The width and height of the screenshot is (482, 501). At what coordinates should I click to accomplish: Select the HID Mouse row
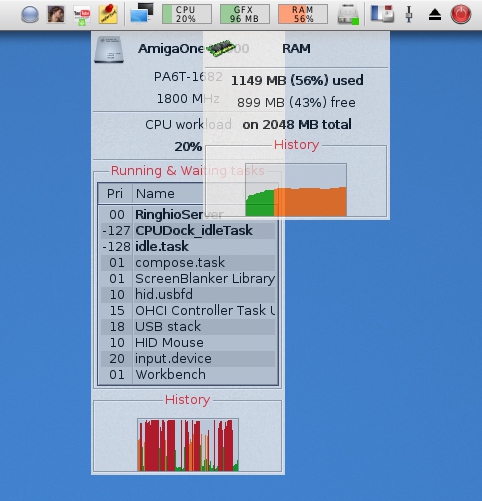pos(188,343)
